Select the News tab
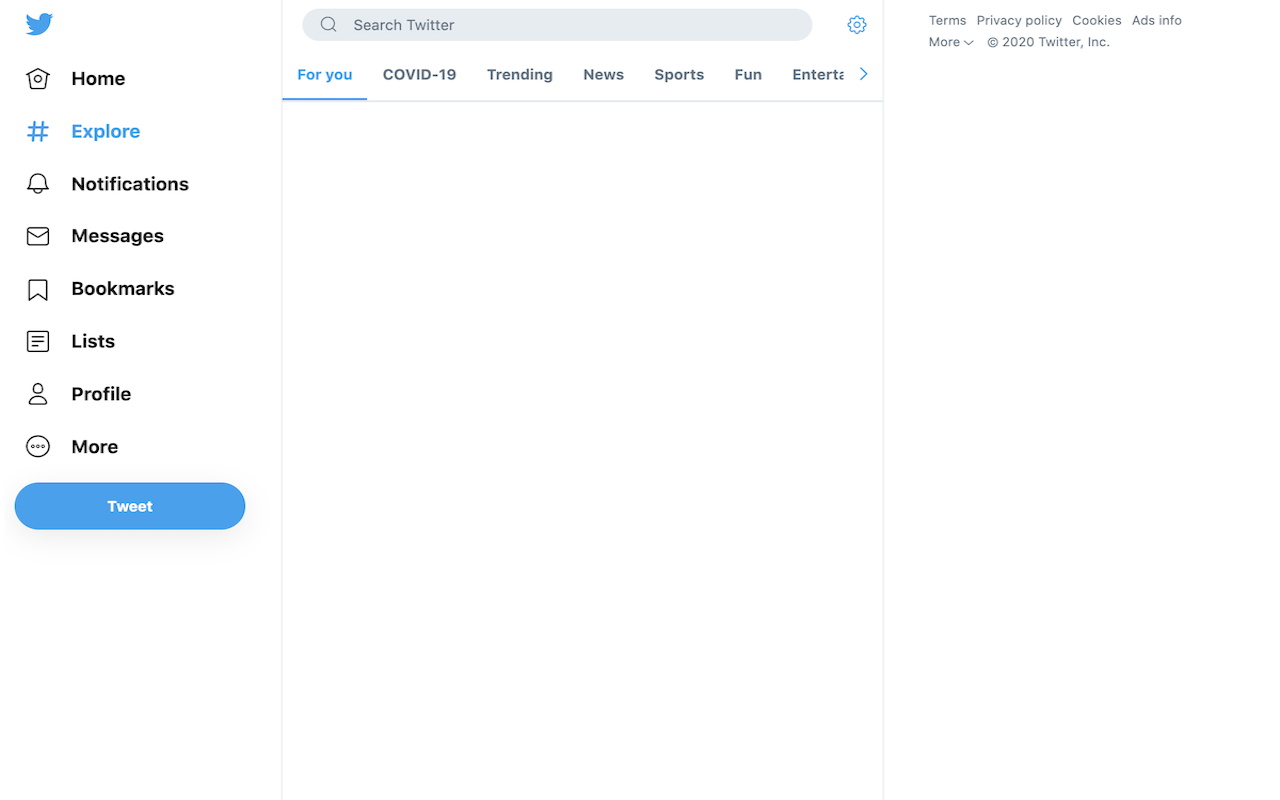 (x=604, y=75)
